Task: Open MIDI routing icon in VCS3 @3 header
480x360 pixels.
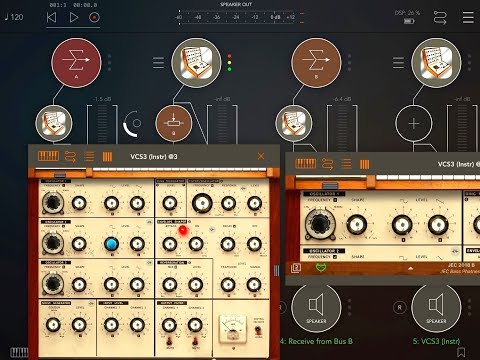Action: click(70, 156)
